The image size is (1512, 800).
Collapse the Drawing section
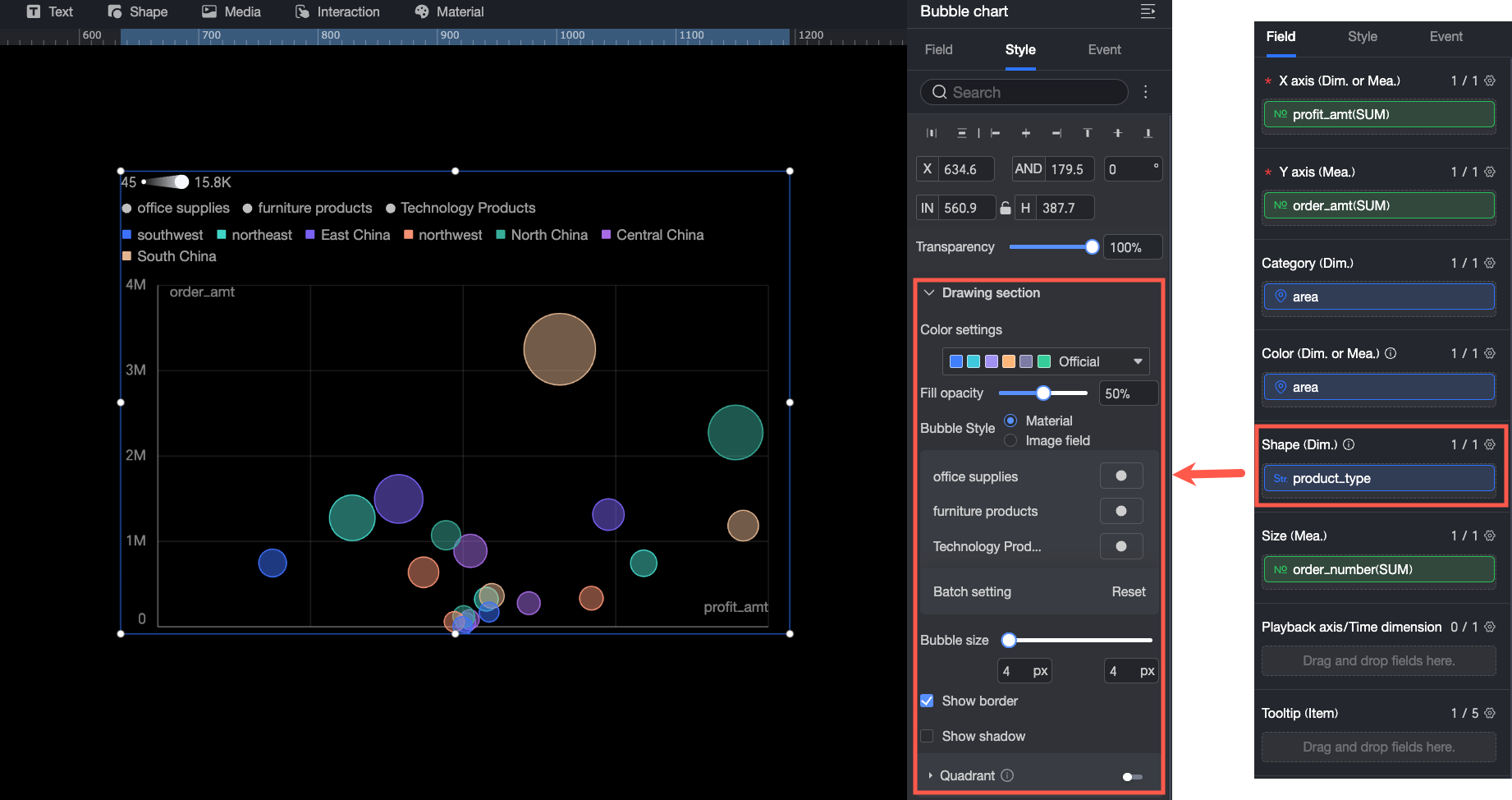point(929,293)
